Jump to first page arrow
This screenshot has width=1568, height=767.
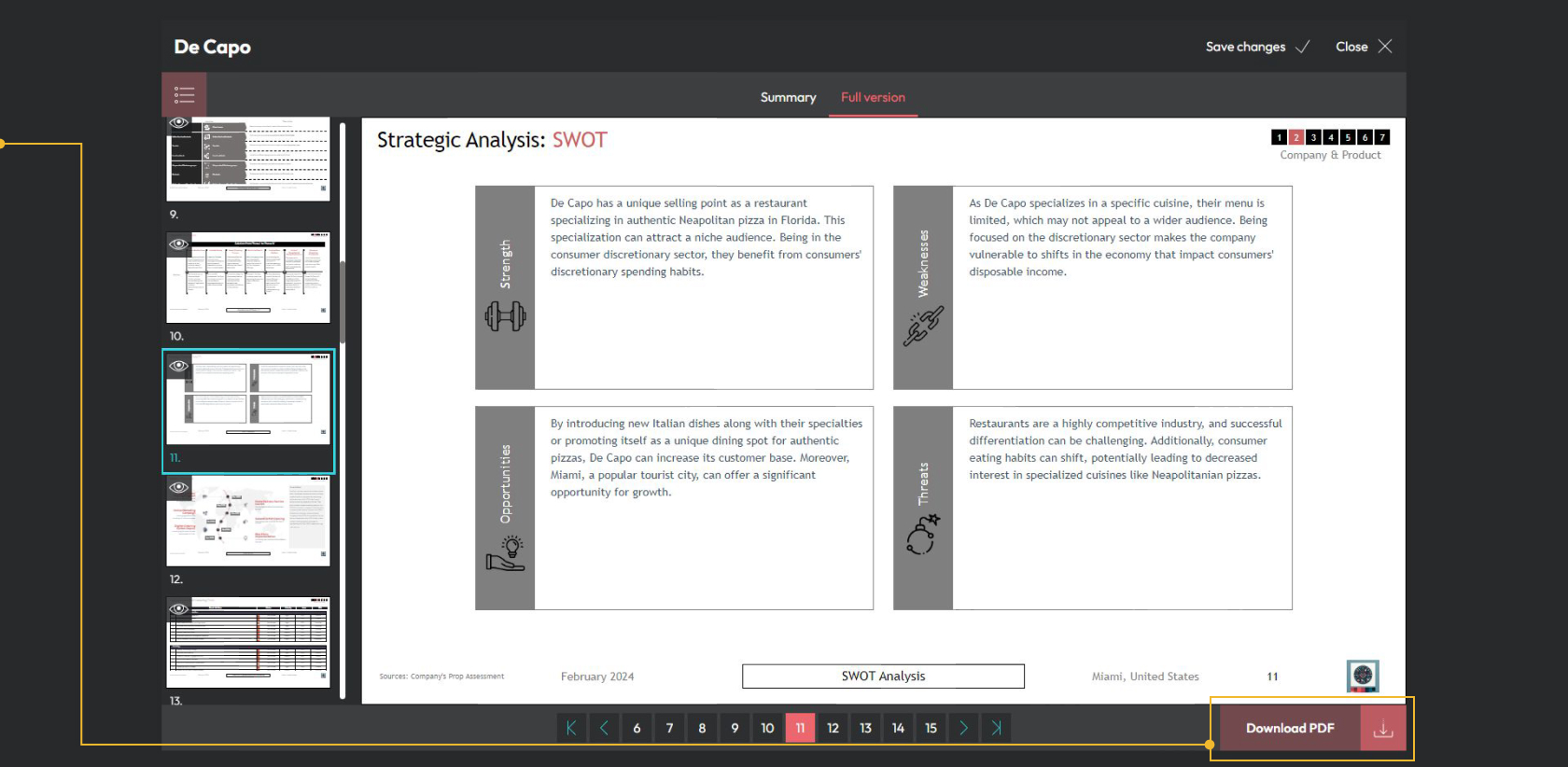(x=571, y=728)
